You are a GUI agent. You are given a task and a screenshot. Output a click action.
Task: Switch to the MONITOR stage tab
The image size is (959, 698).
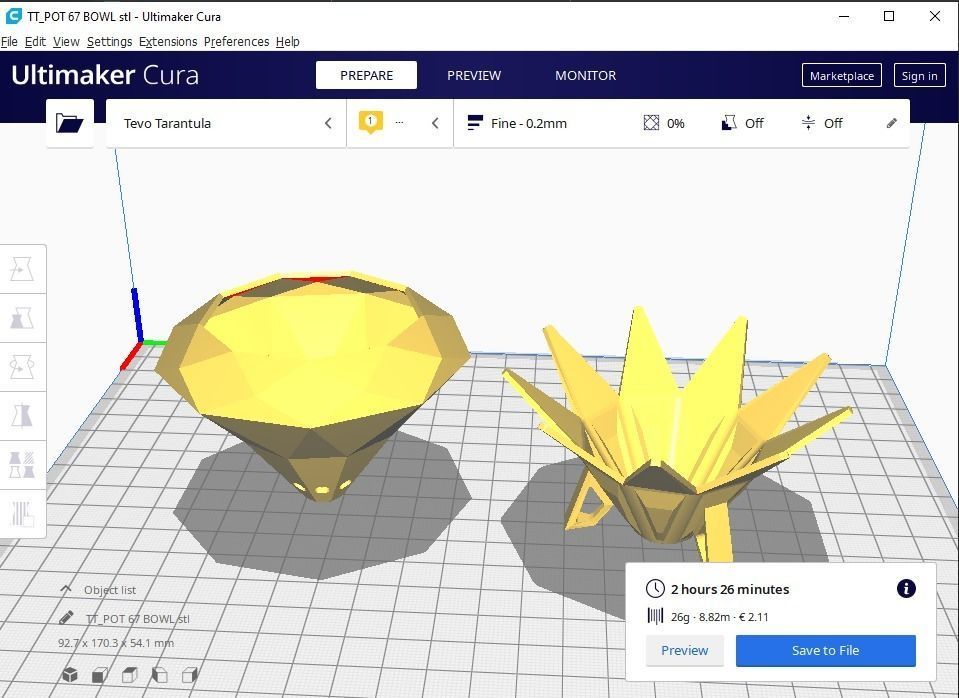[585, 75]
